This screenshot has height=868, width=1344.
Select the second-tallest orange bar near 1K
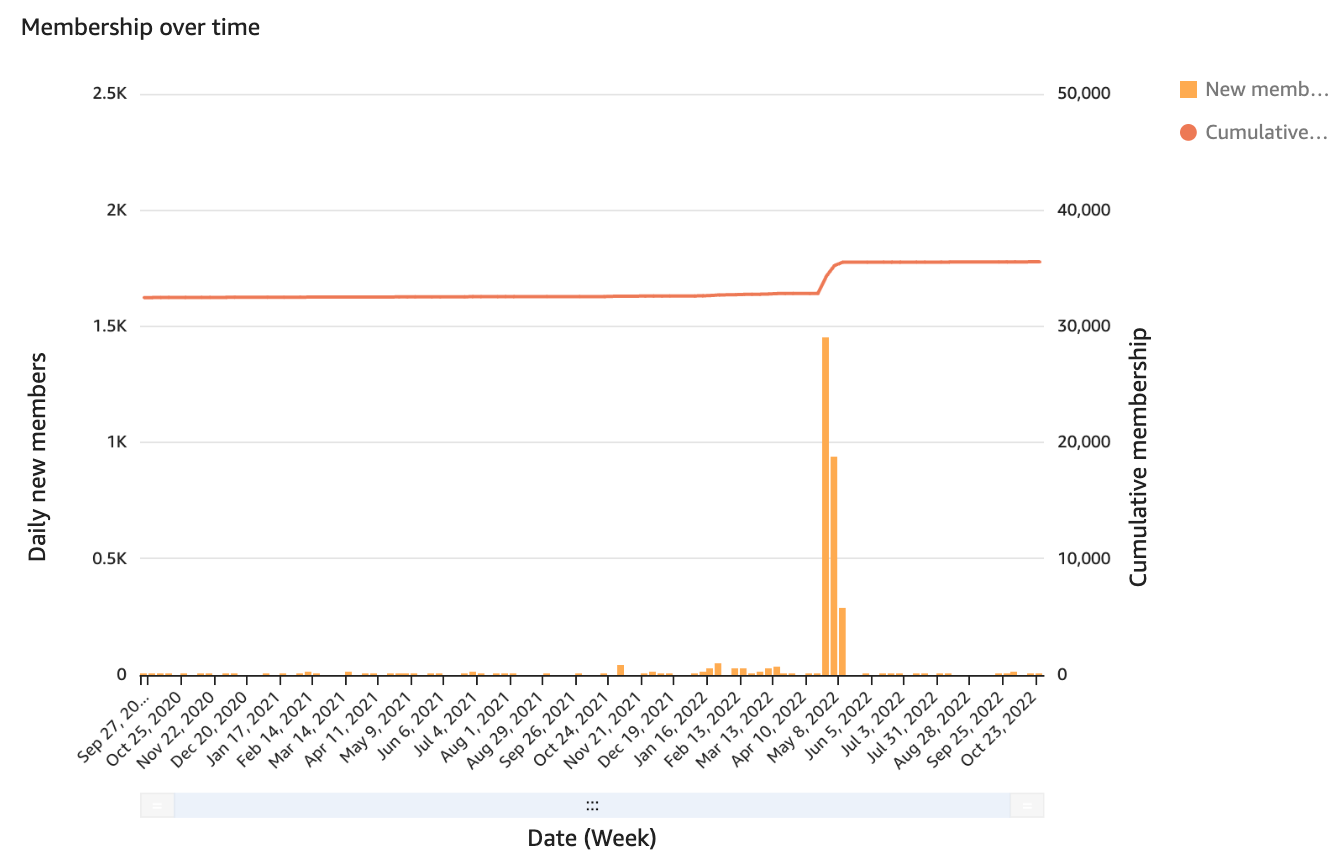coord(834,565)
